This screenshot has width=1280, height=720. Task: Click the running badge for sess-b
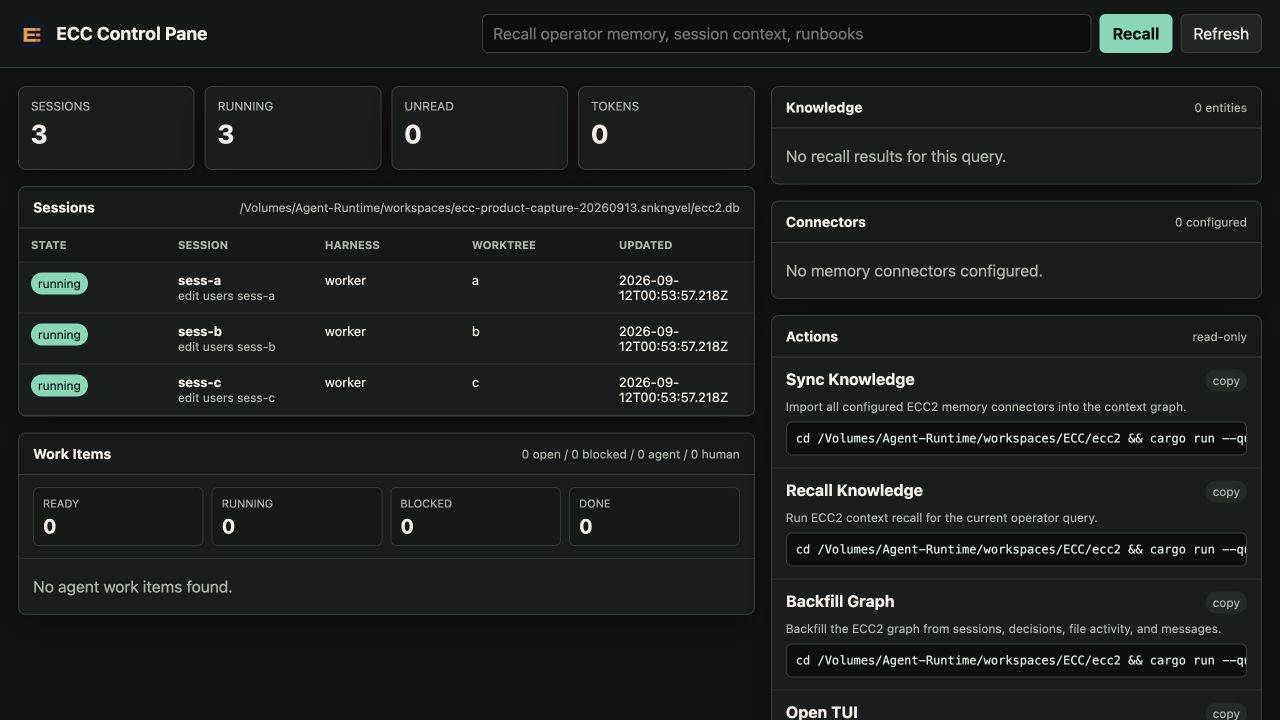click(59, 335)
